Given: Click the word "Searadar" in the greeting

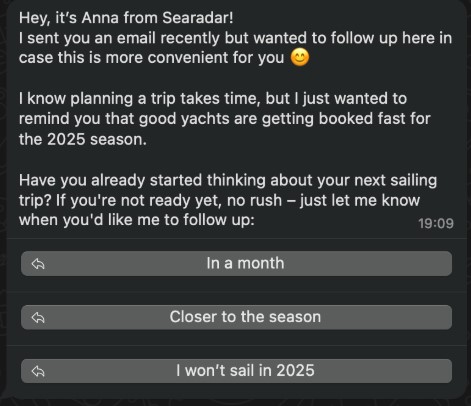Looking at the screenshot, I should 195,18.
